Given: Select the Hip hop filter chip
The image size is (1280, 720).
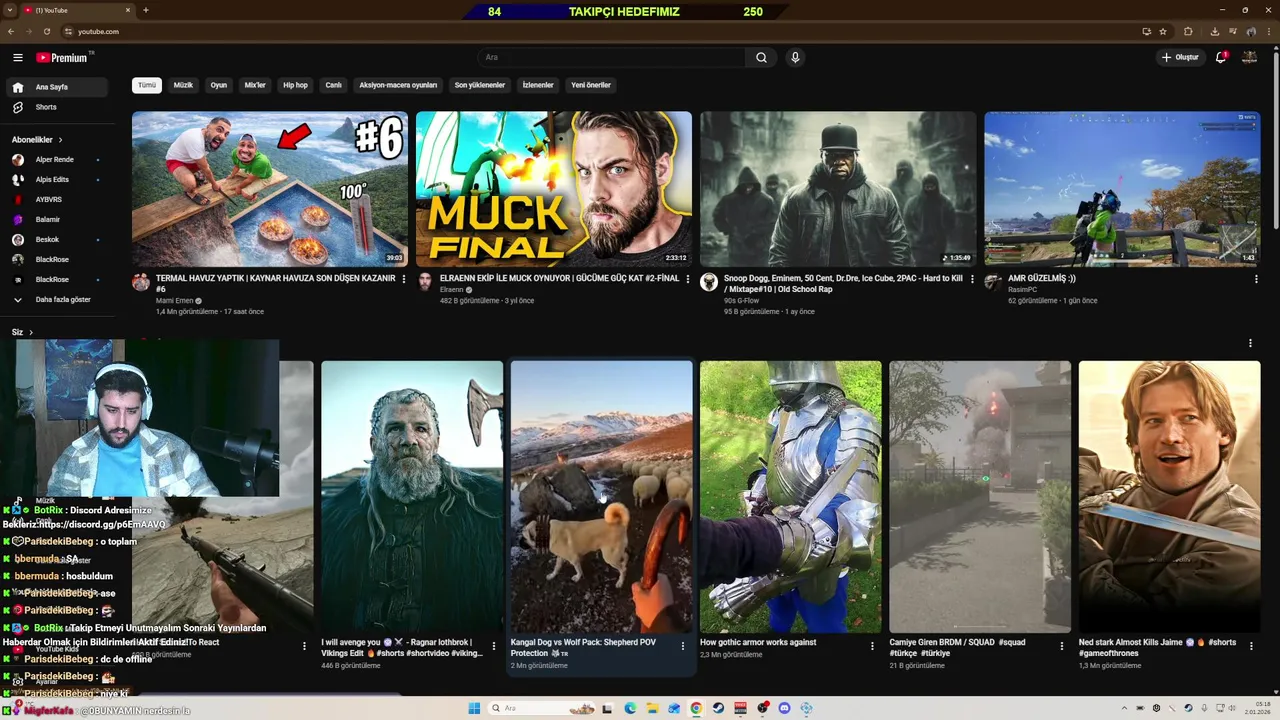Looking at the screenshot, I should coord(295,85).
